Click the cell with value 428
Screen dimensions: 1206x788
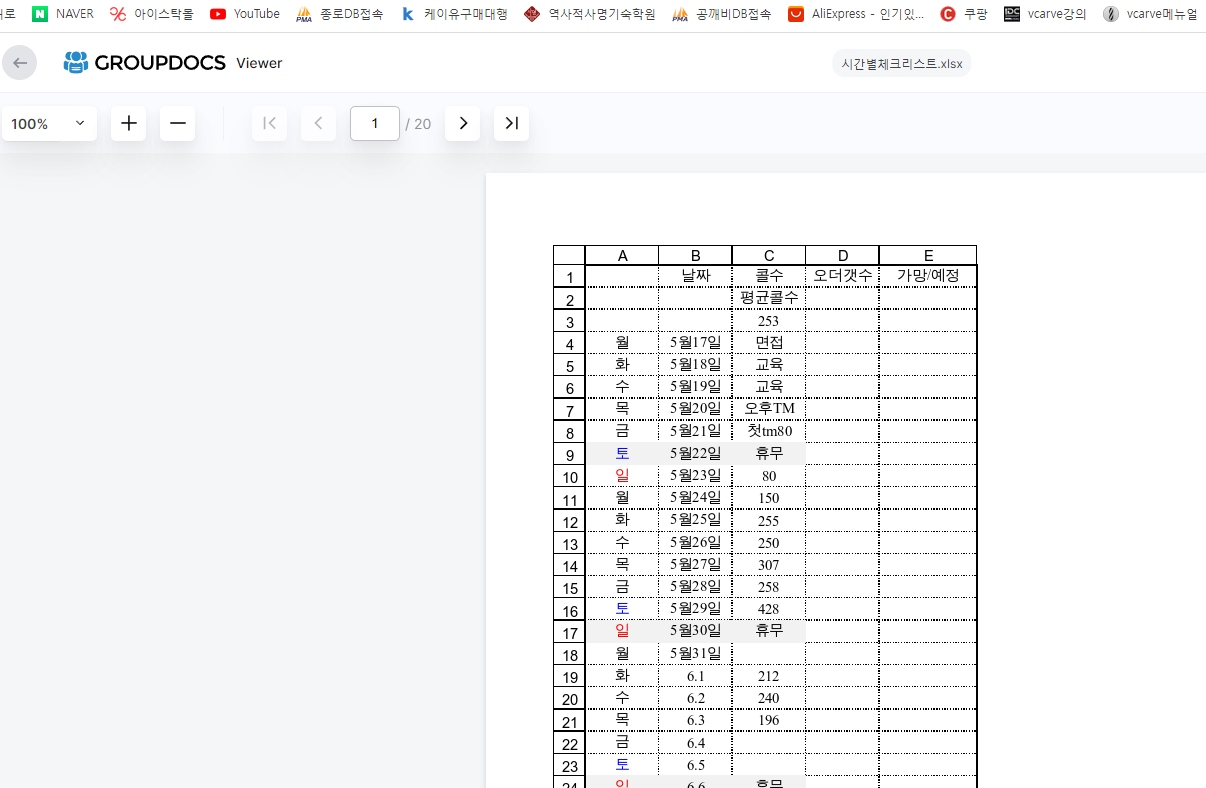768,609
